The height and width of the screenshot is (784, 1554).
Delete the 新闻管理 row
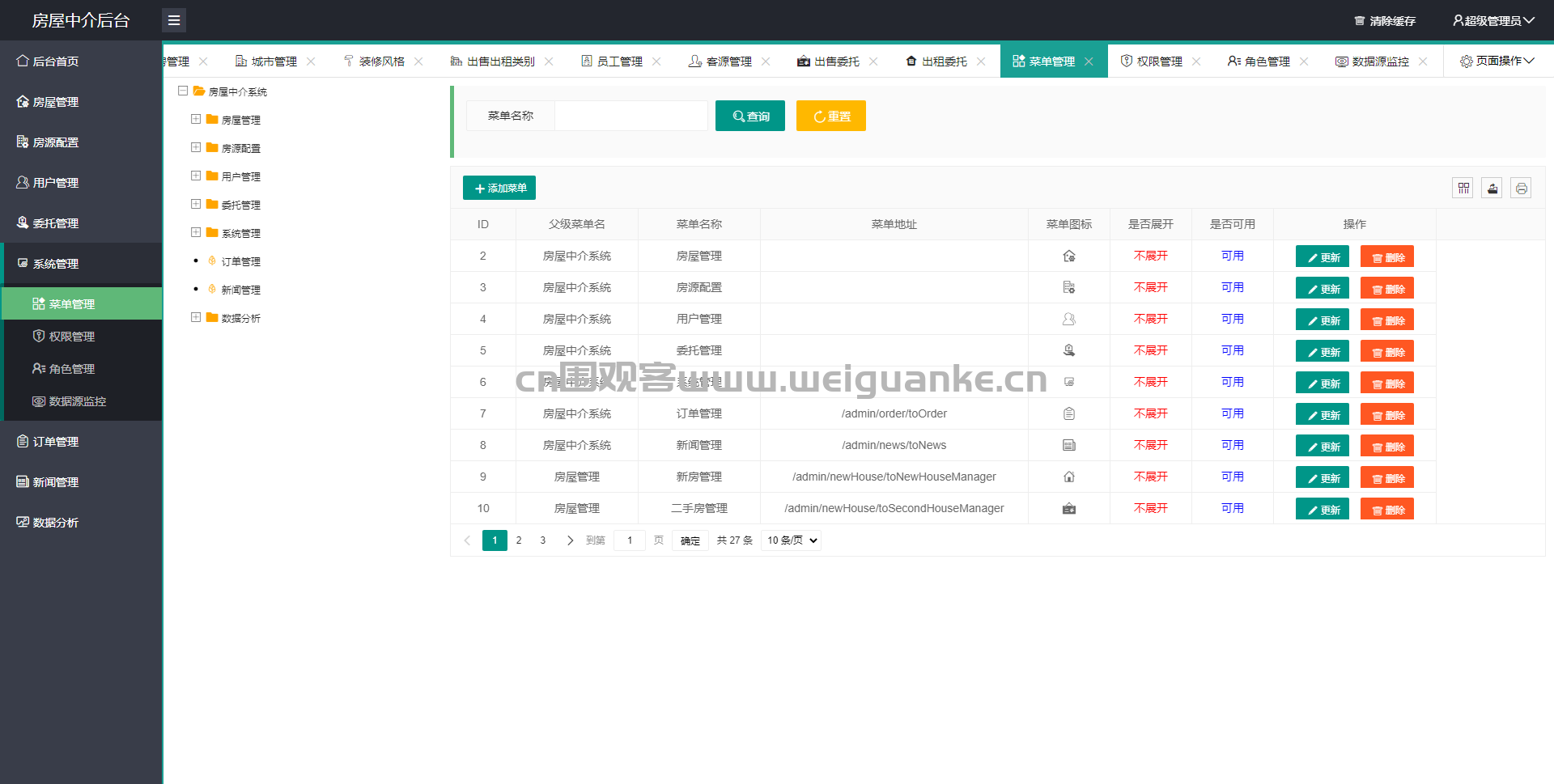[x=1387, y=446]
